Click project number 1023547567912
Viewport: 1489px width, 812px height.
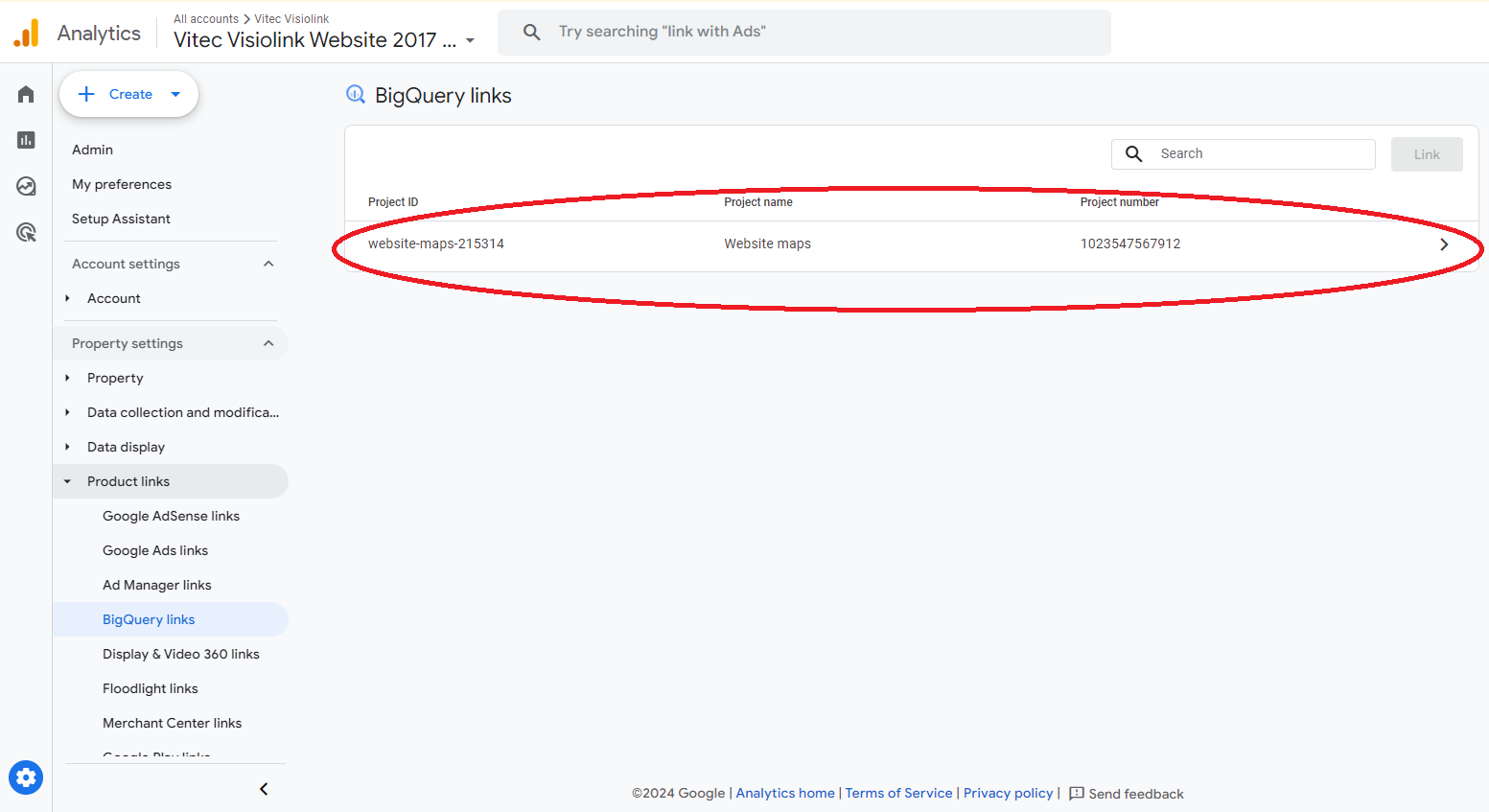pos(1130,244)
